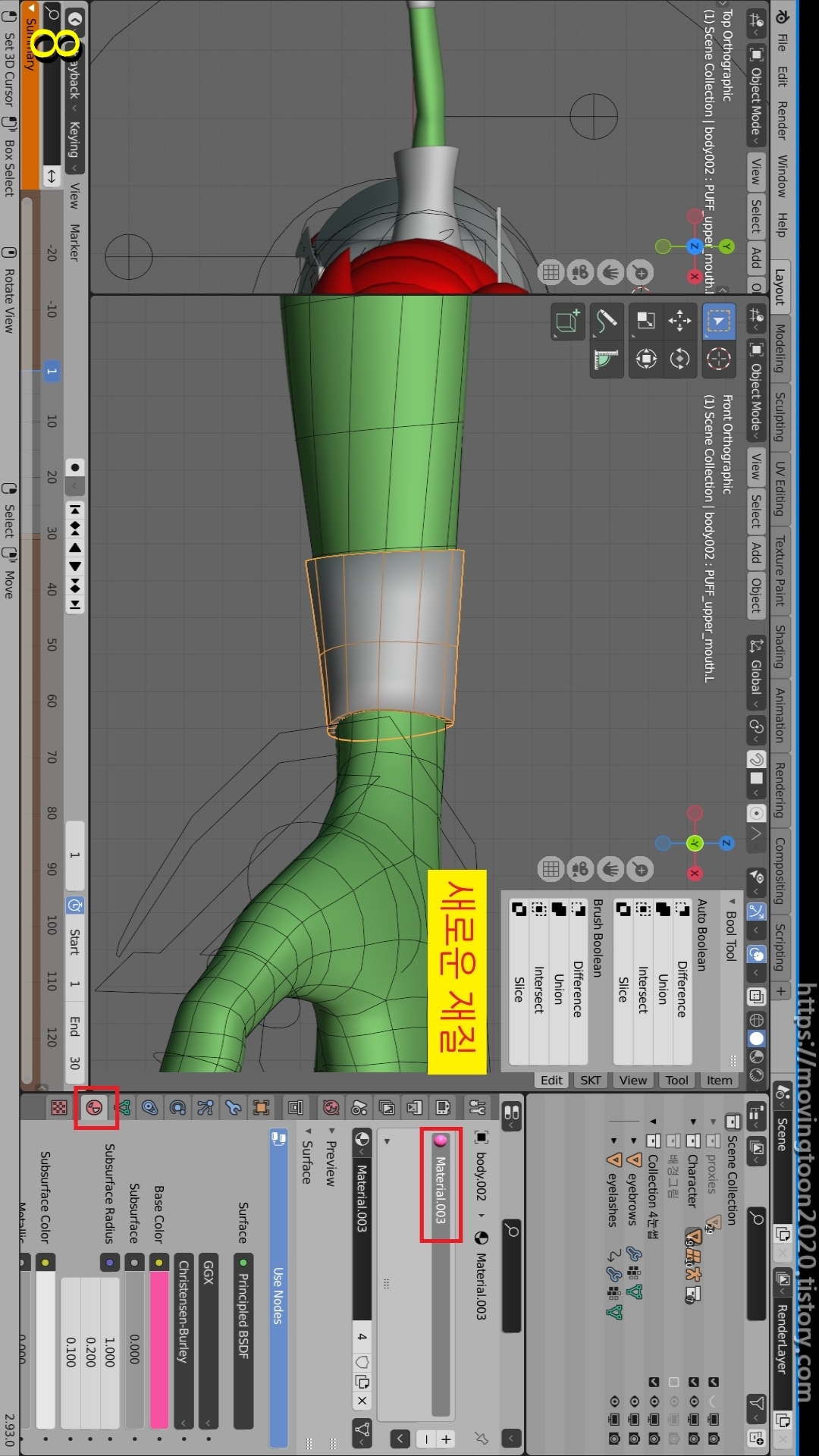The image size is (819, 1456).
Task: Switch to the Shading workspace tab
Action: point(780,646)
